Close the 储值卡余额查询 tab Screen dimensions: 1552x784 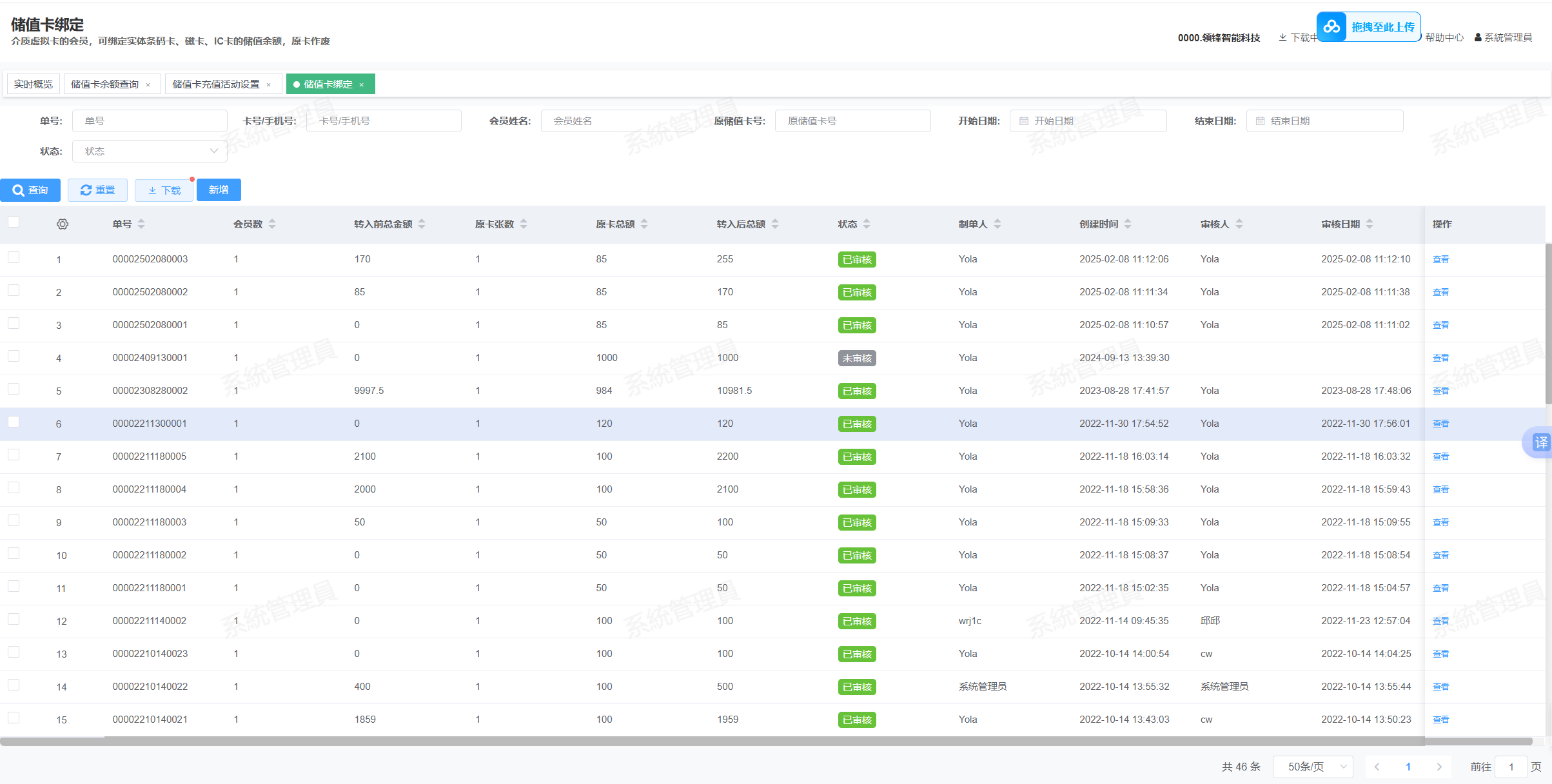click(x=148, y=85)
